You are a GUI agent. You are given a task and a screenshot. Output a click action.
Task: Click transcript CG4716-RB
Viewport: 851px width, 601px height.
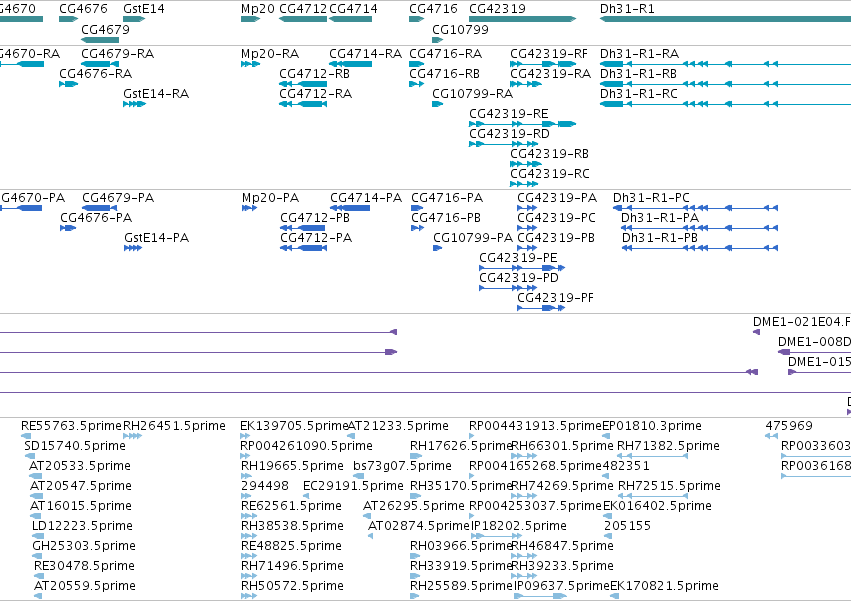[416, 84]
